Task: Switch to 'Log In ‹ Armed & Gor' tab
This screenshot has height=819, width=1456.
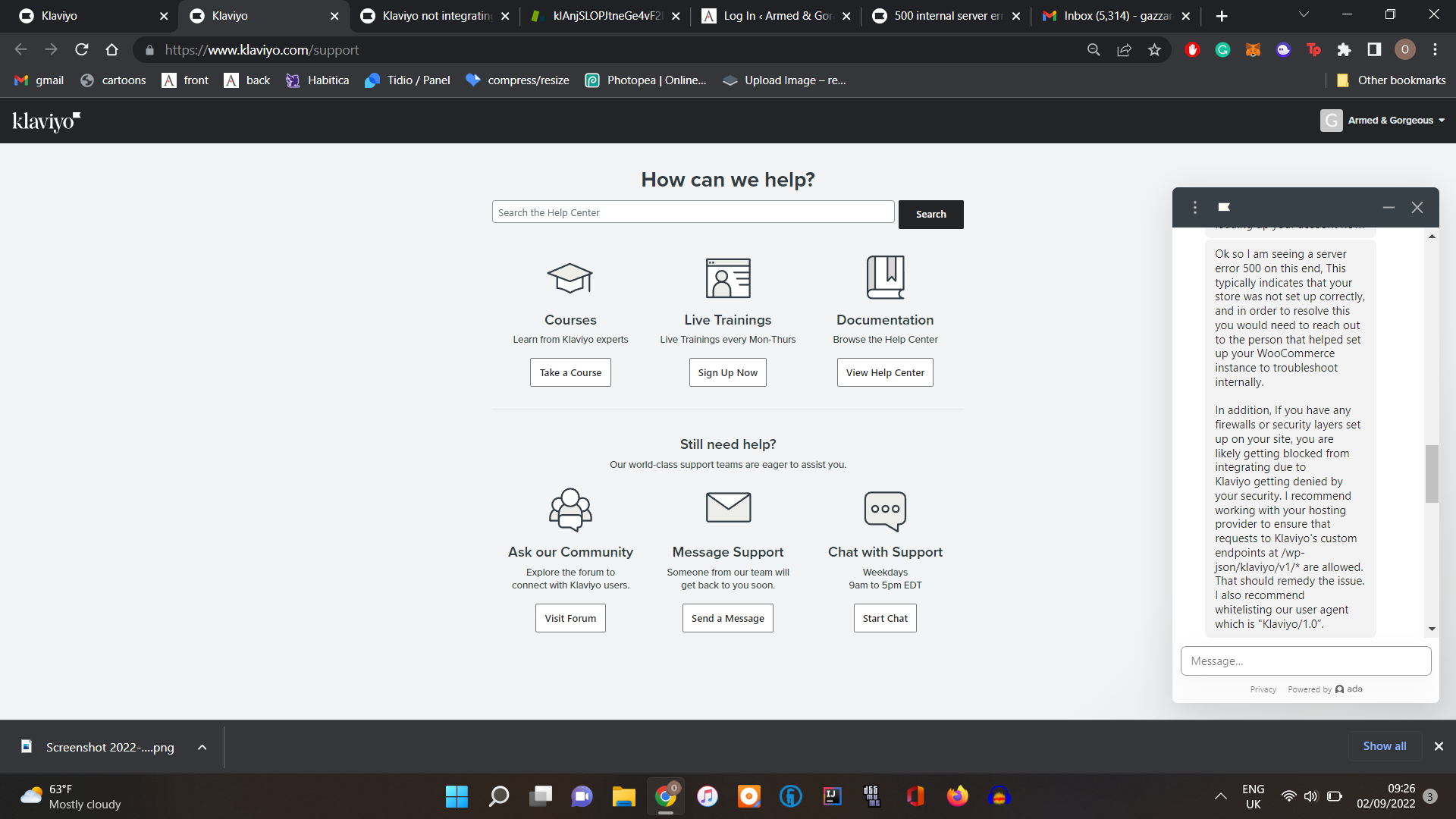Action: coord(777,16)
